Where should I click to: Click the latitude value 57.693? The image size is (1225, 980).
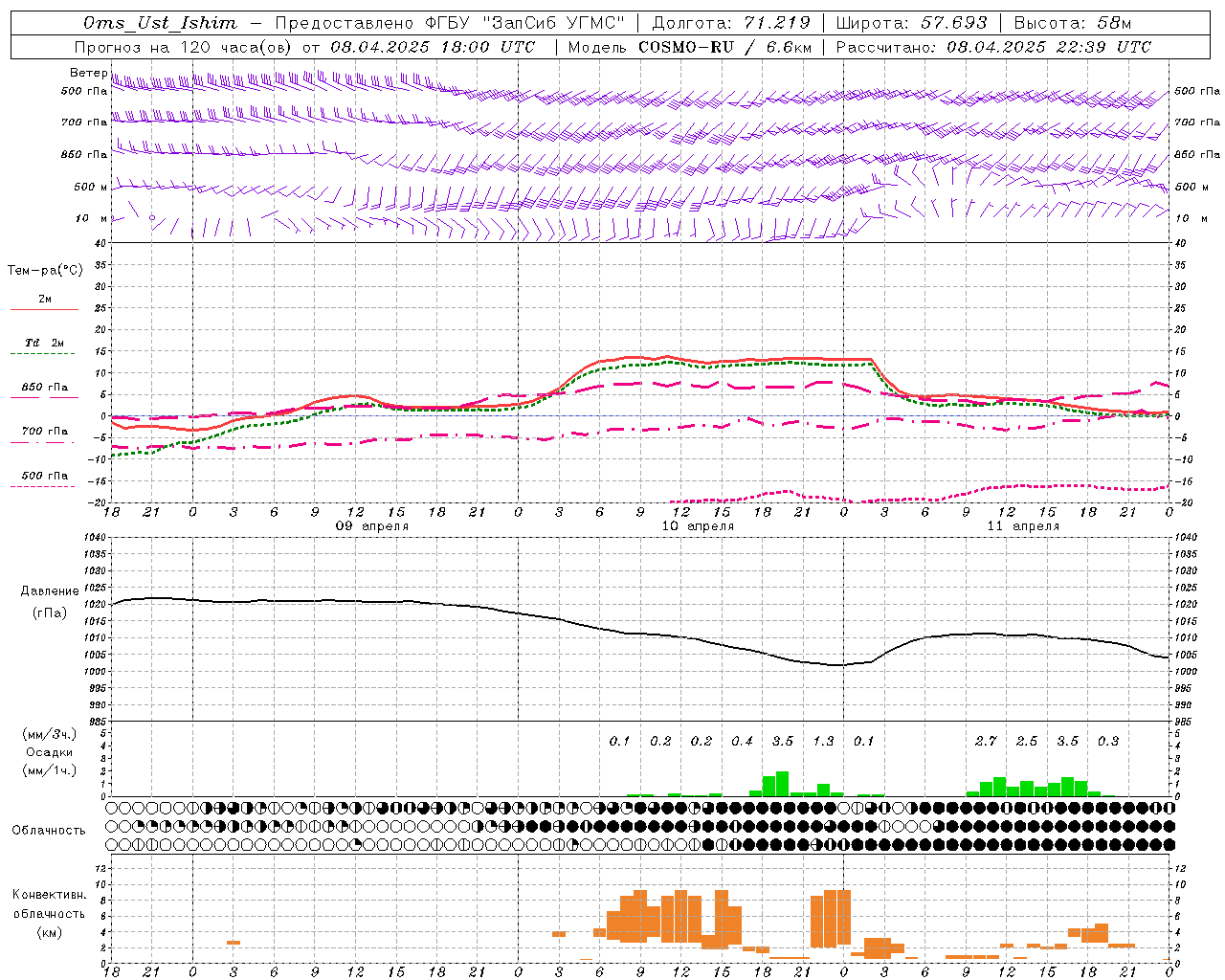954,23
